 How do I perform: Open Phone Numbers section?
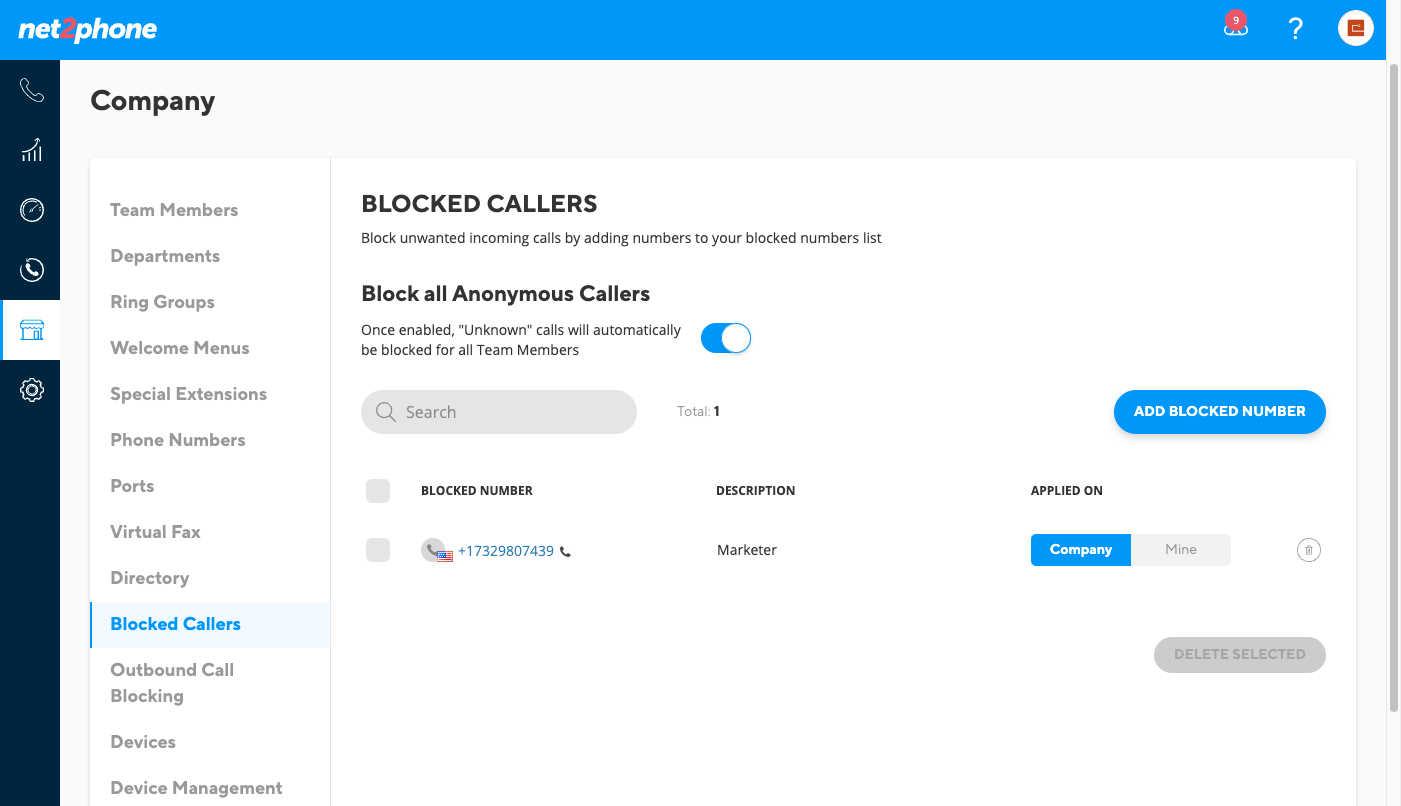pyautogui.click(x=178, y=440)
